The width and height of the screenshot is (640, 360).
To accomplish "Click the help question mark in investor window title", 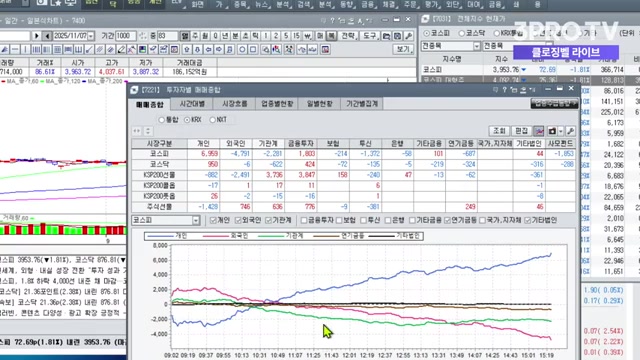I will 504,89.
